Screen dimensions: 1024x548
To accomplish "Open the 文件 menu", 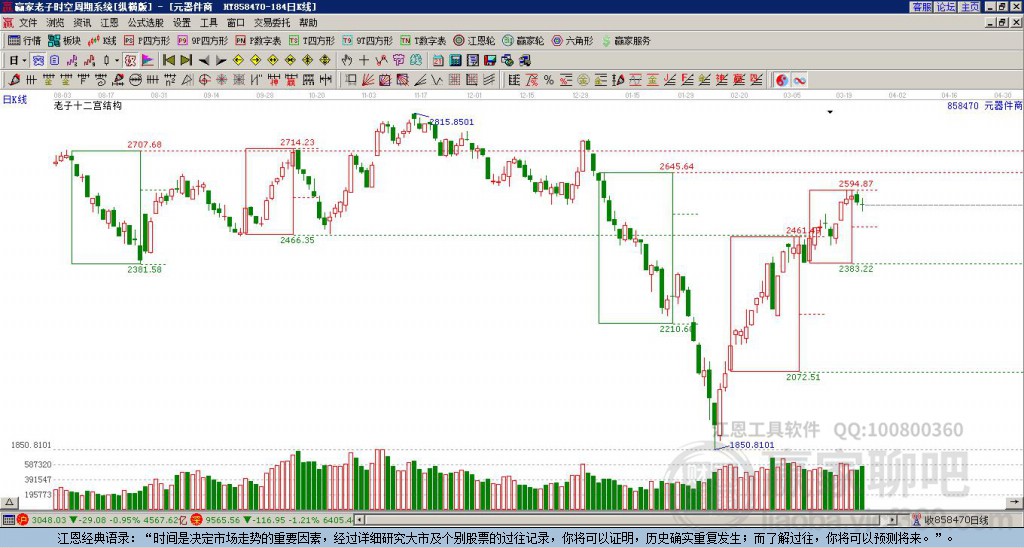I will pos(28,23).
